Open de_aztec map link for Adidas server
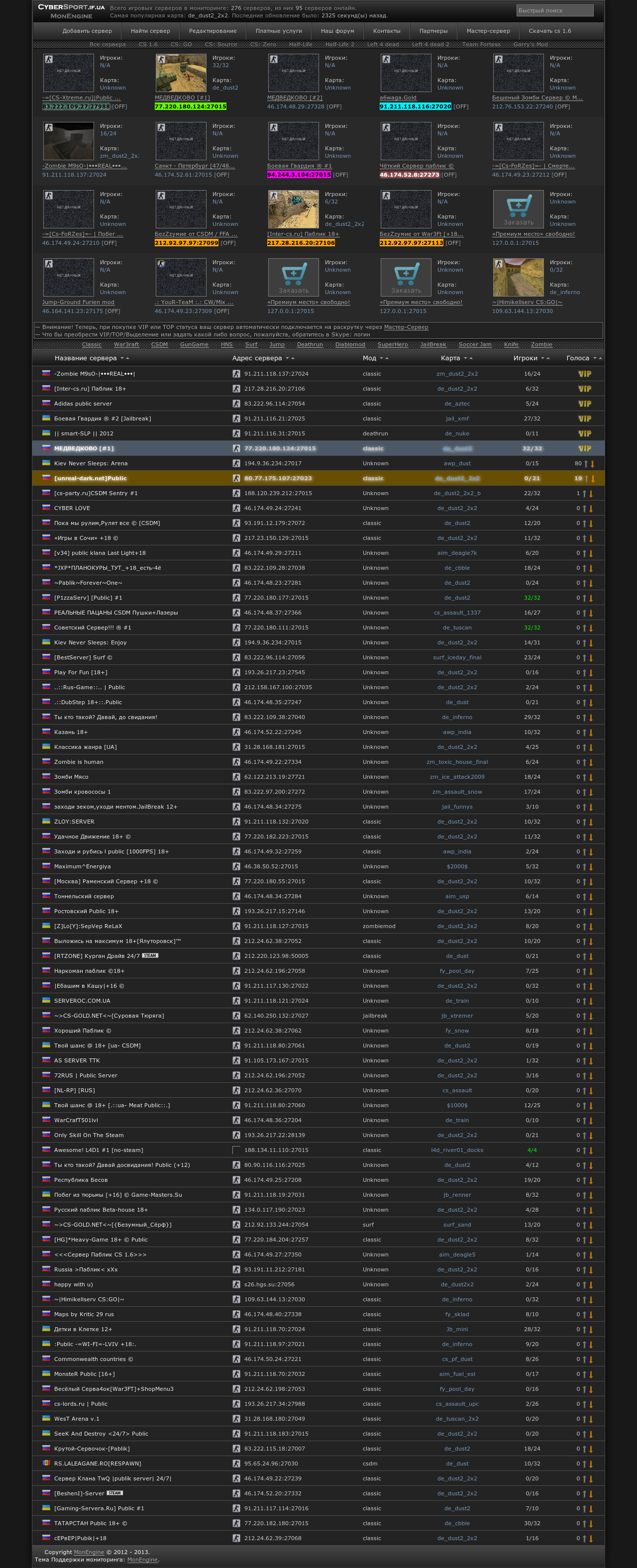Viewport: 637px width, 1568px height. click(457, 404)
